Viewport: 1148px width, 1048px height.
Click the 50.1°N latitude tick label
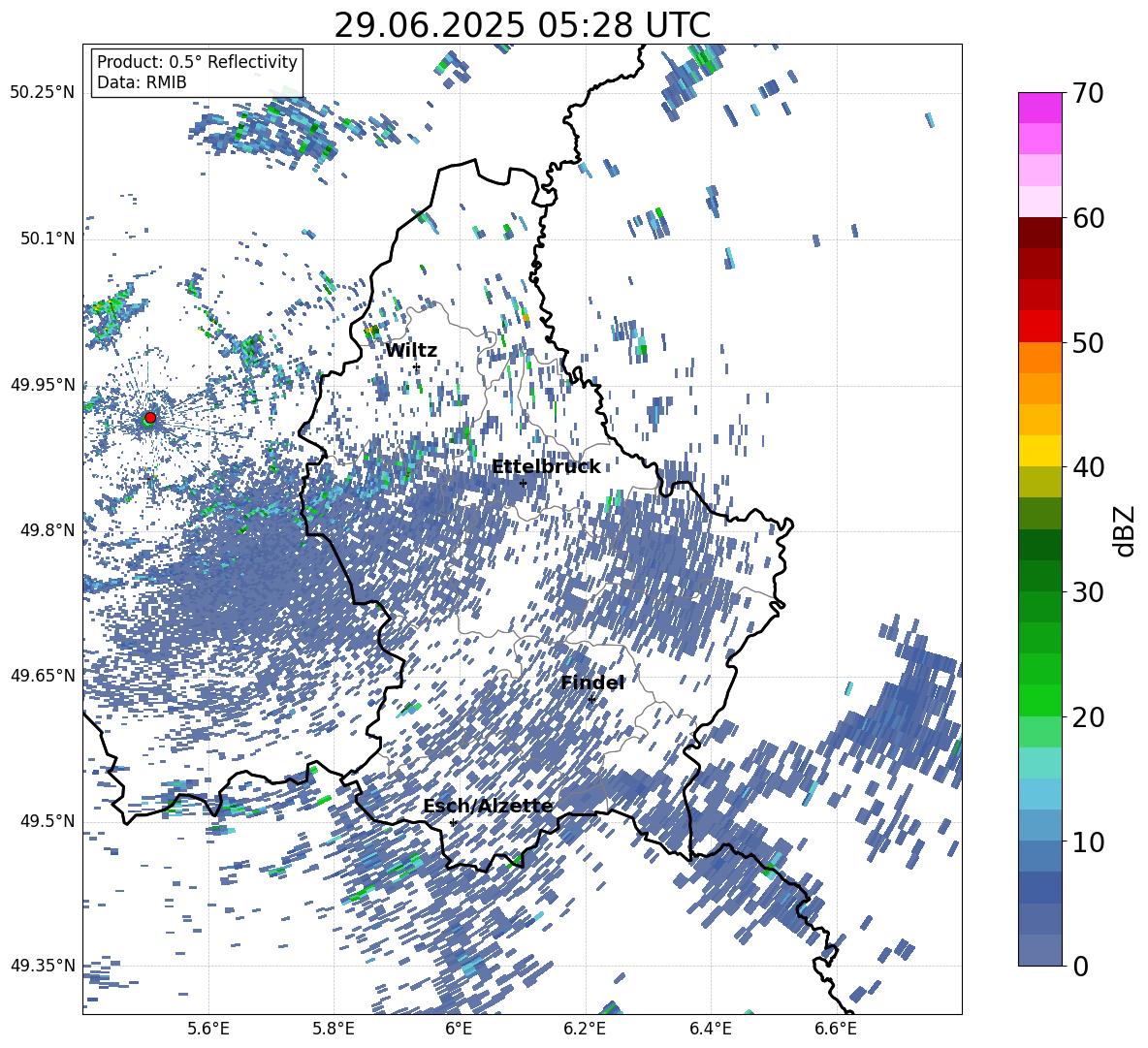coord(48,238)
